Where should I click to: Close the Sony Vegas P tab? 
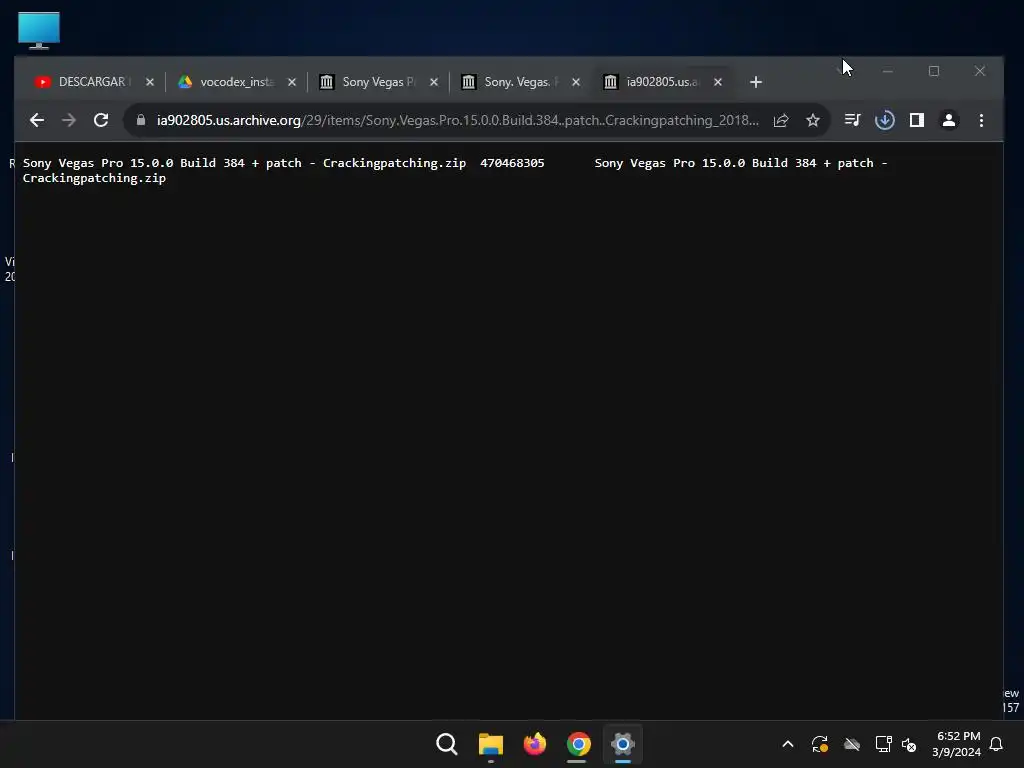click(434, 82)
